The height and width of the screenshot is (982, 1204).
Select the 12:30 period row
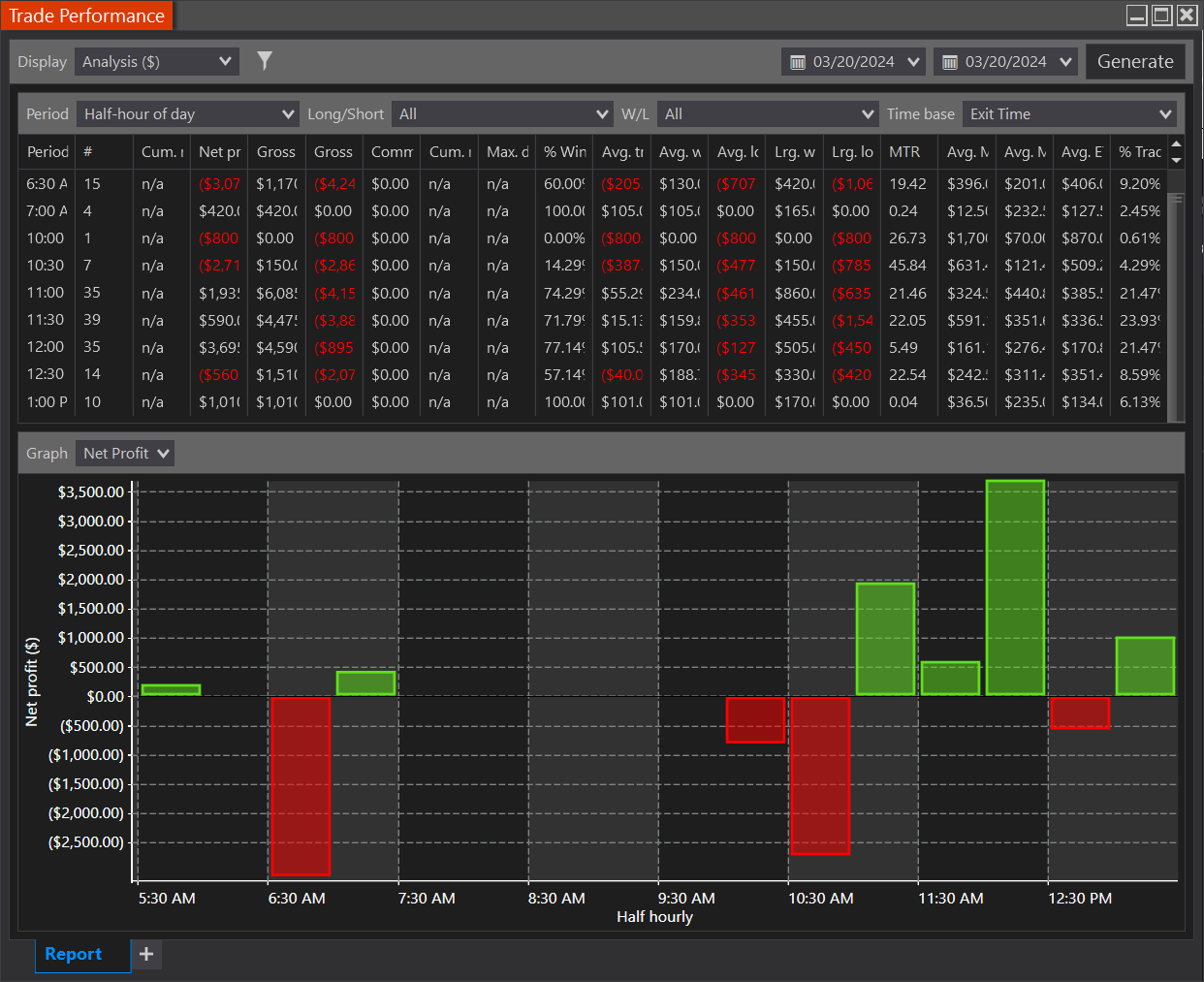[593, 374]
